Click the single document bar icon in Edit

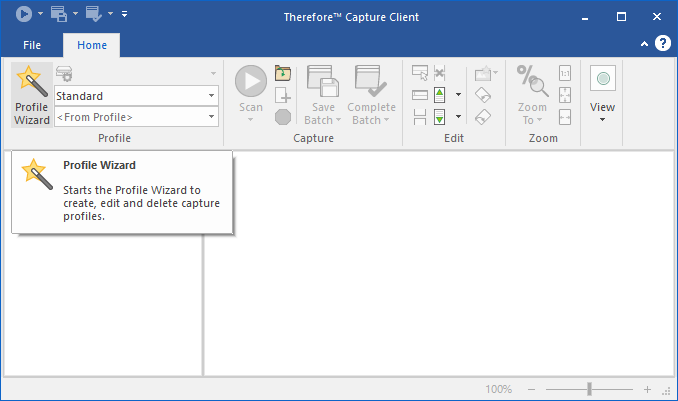(420, 95)
